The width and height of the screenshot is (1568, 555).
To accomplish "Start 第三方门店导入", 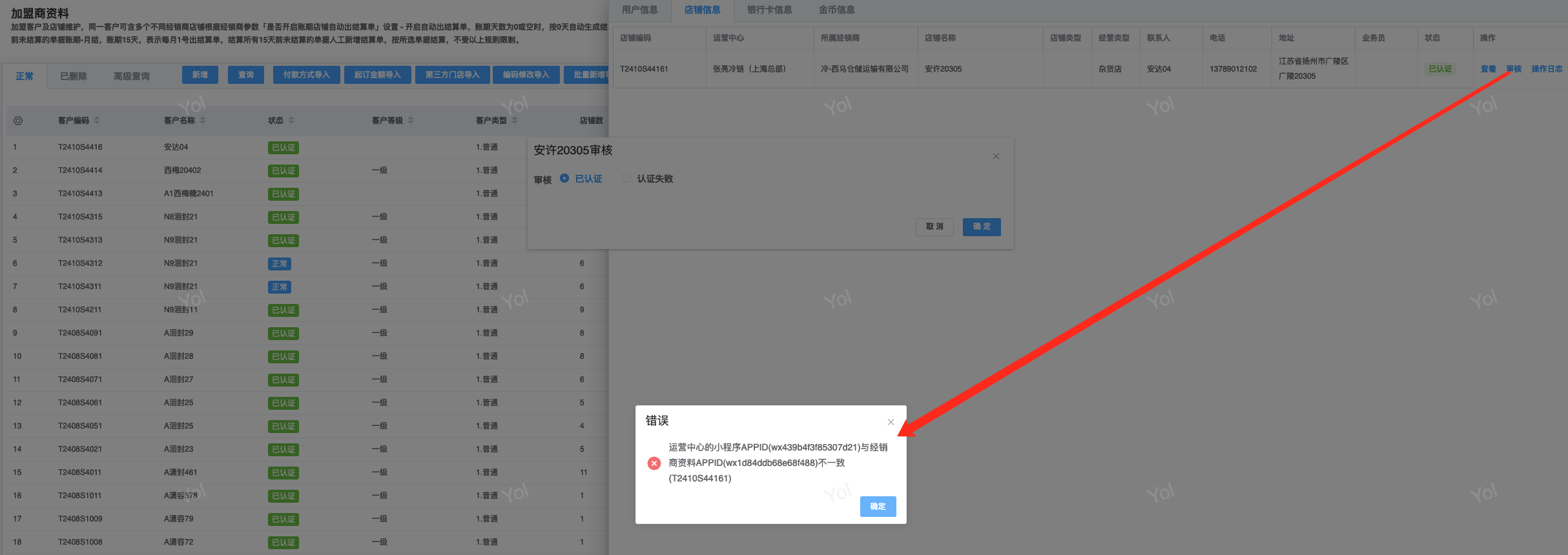I will tap(452, 75).
